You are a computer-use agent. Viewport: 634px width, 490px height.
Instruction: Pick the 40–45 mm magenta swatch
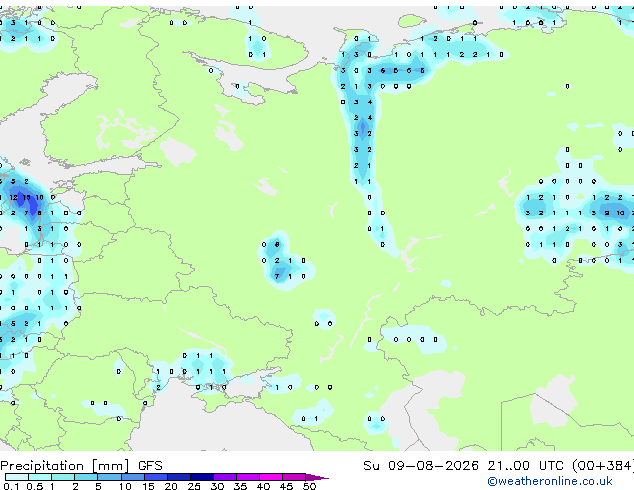pos(271,477)
